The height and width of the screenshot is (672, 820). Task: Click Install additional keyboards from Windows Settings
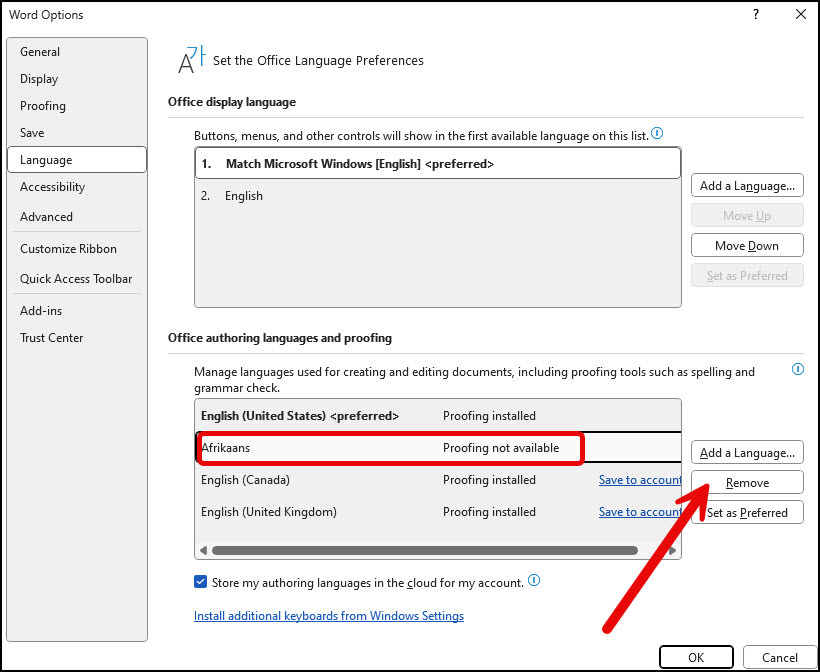click(328, 616)
